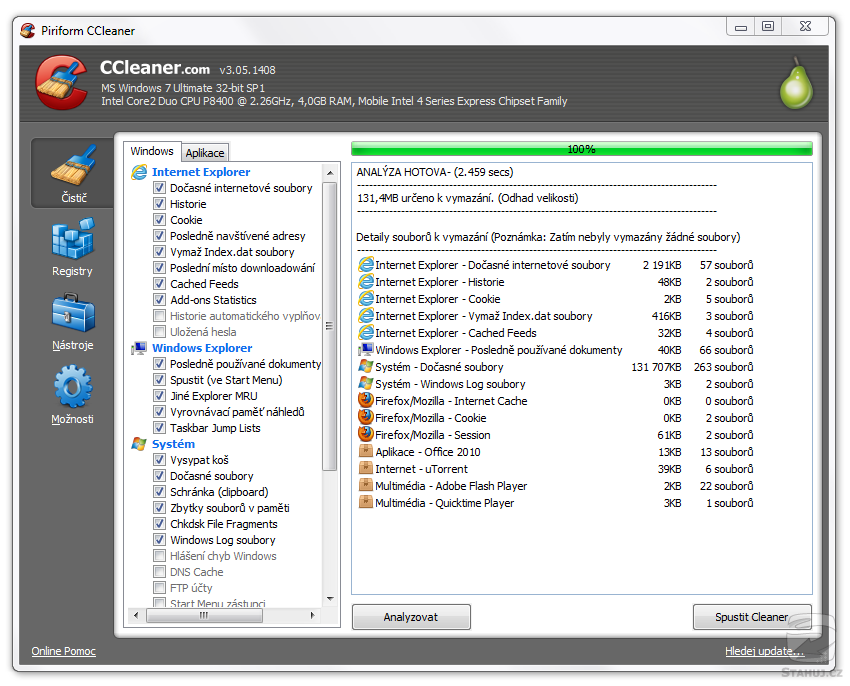Screen dimensions: 850x686
Task: Click the 100% green progress bar
Action: 582,149
